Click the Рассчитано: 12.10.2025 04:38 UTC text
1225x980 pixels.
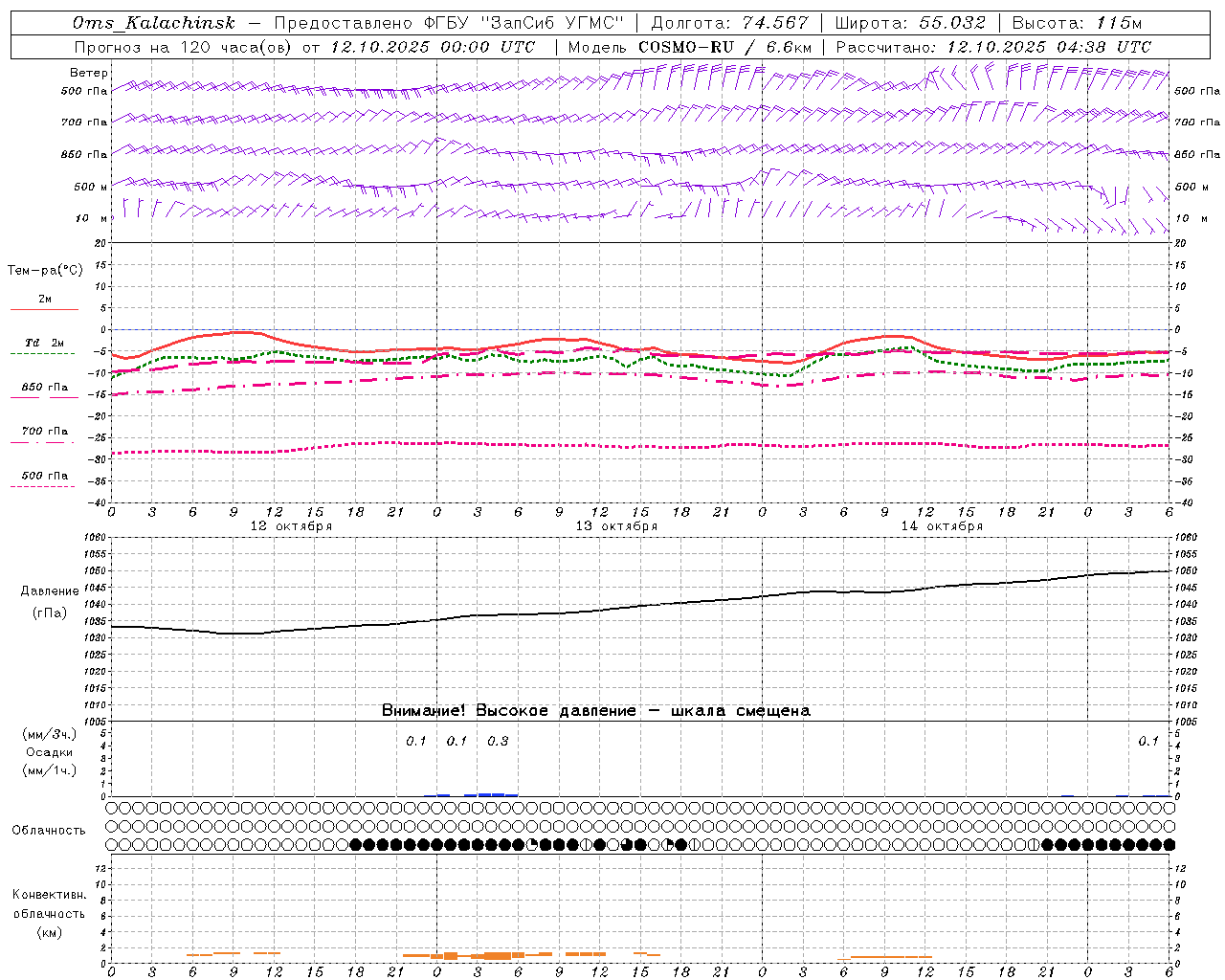tap(993, 47)
